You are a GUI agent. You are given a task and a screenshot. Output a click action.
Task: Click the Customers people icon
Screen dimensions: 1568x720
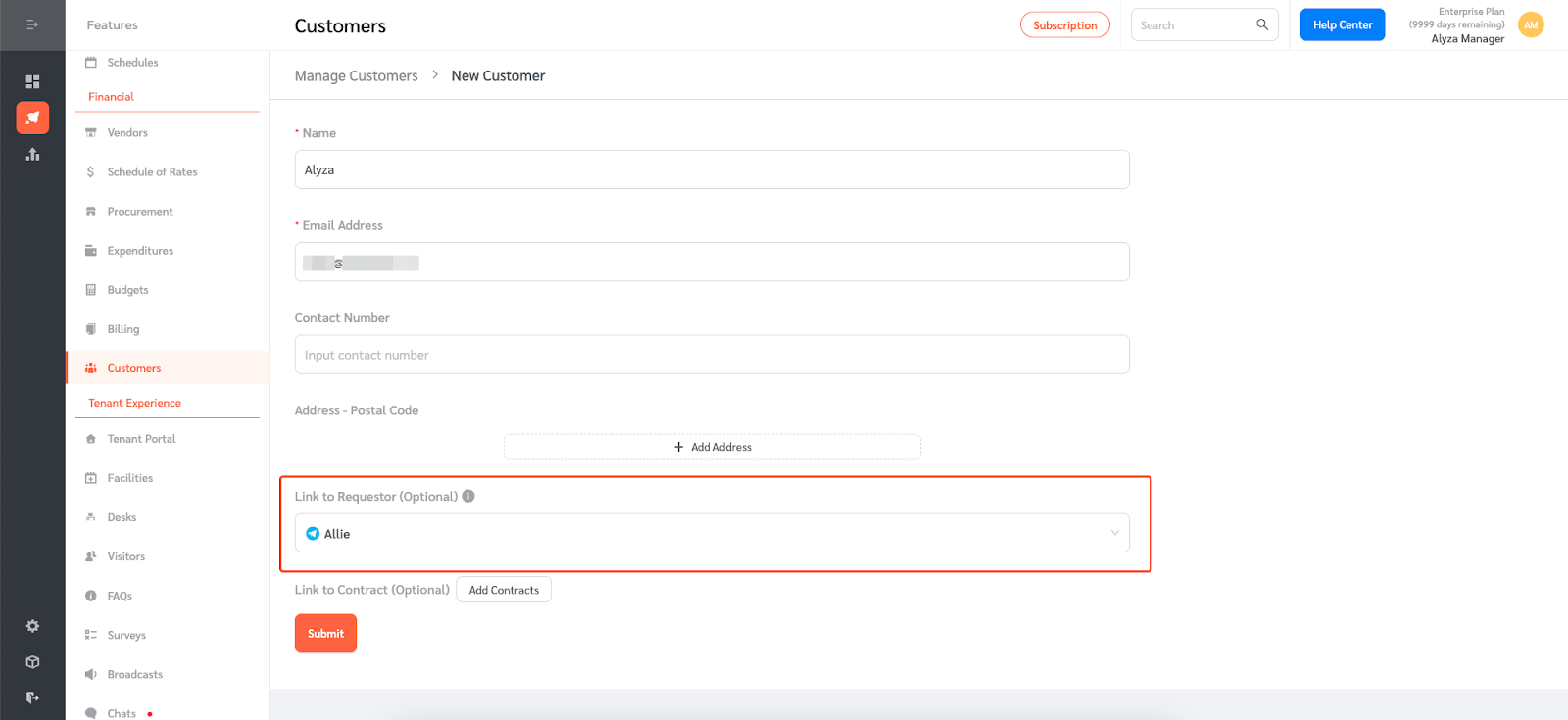click(91, 368)
